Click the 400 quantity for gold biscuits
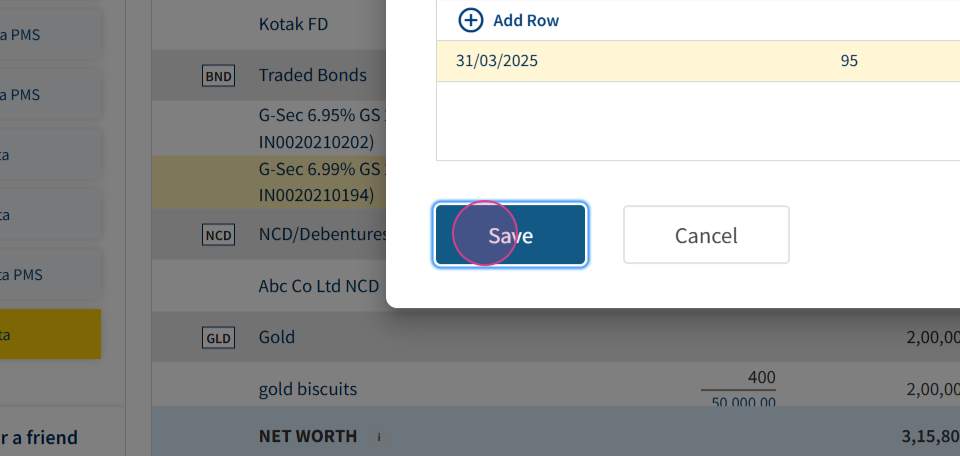960x456 pixels. [761, 377]
